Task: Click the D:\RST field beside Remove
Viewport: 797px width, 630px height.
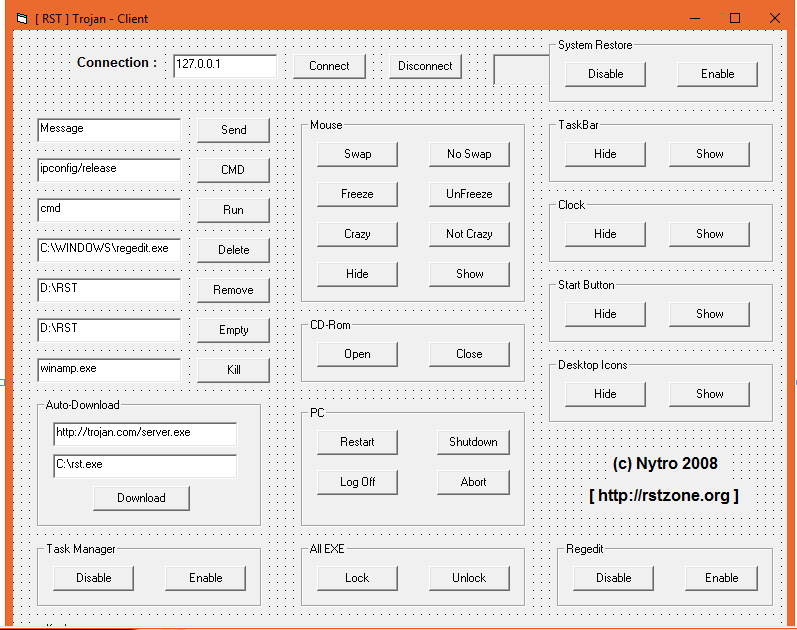Action: (x=109, y=290)
